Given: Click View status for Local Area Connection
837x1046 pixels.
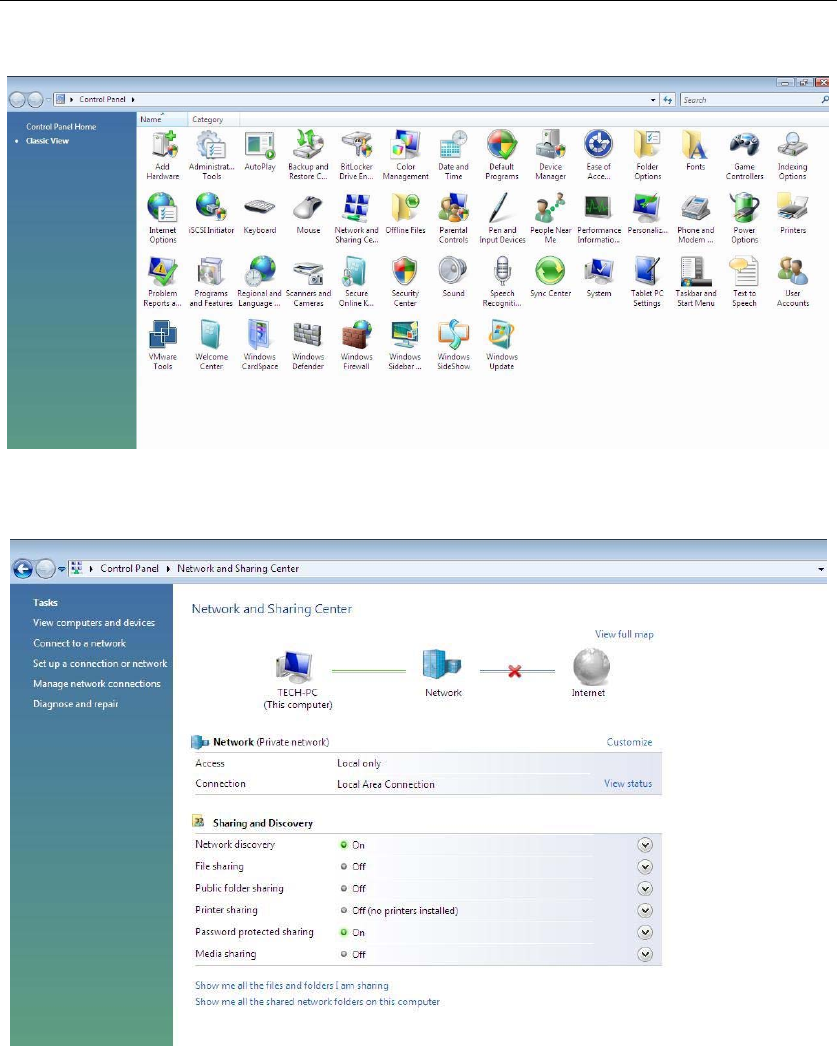Looking at the screenshot, I should point(628,784).
